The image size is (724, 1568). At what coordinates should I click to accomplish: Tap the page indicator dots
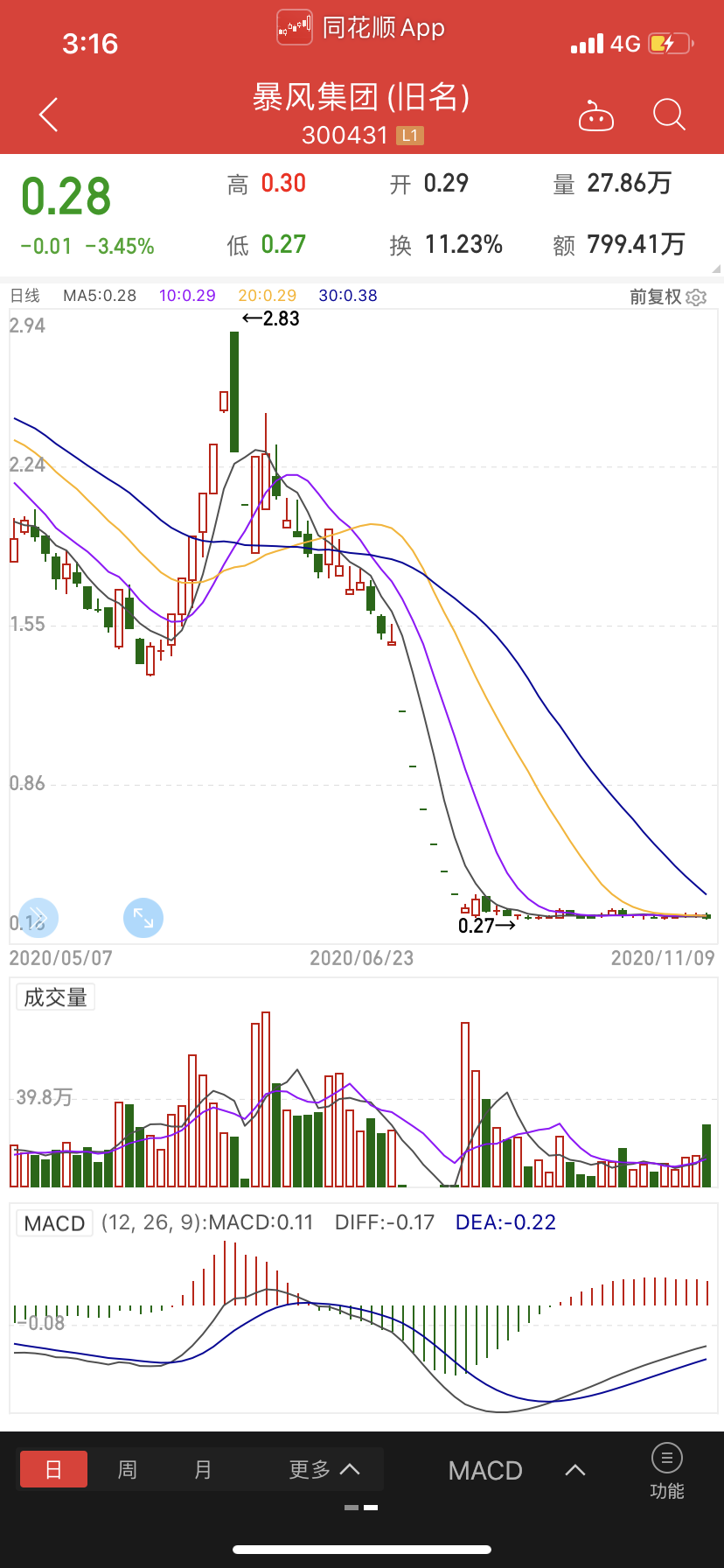tap(361, 1508)
